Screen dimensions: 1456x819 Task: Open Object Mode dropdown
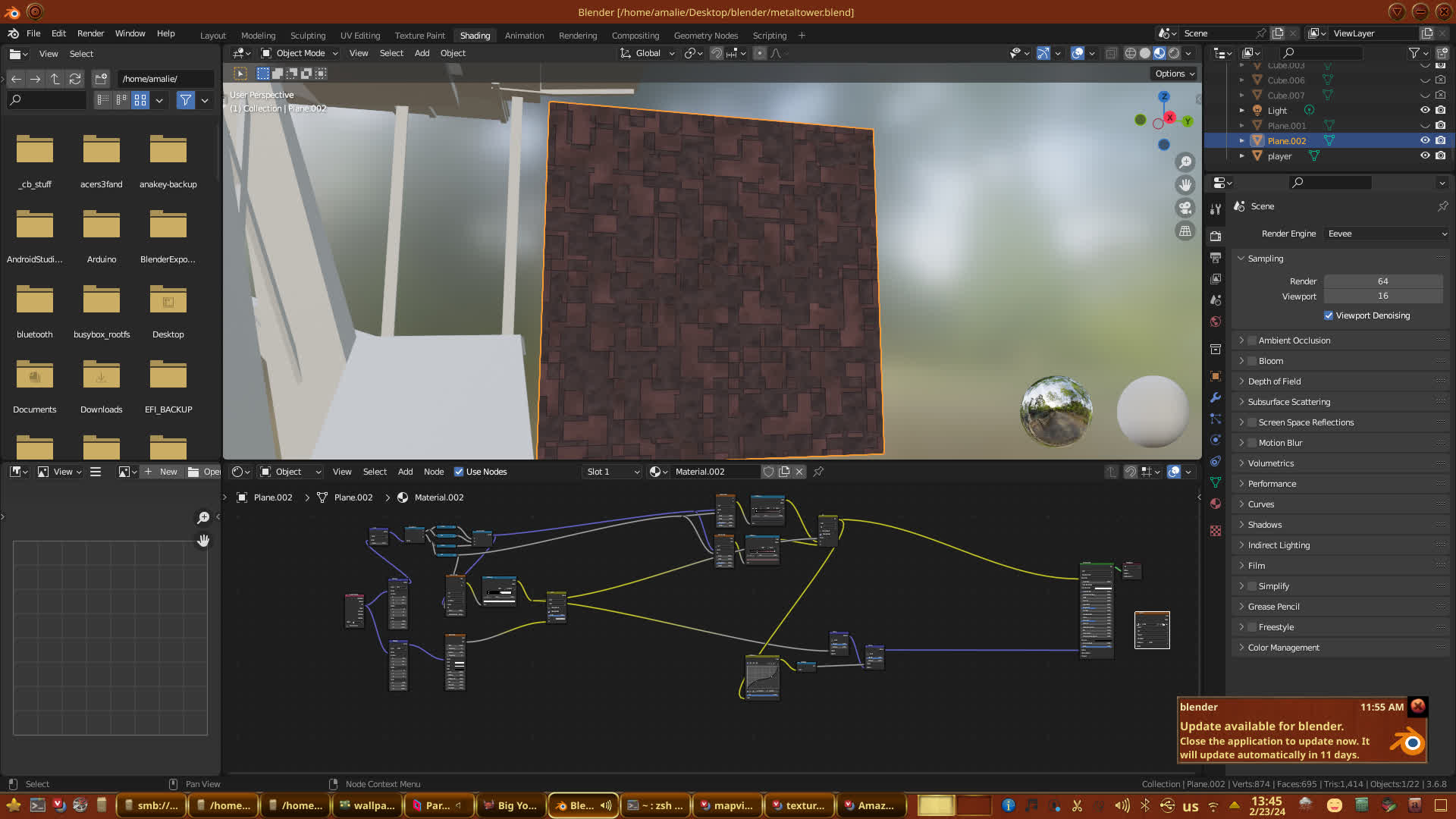[x=300, y=53]
